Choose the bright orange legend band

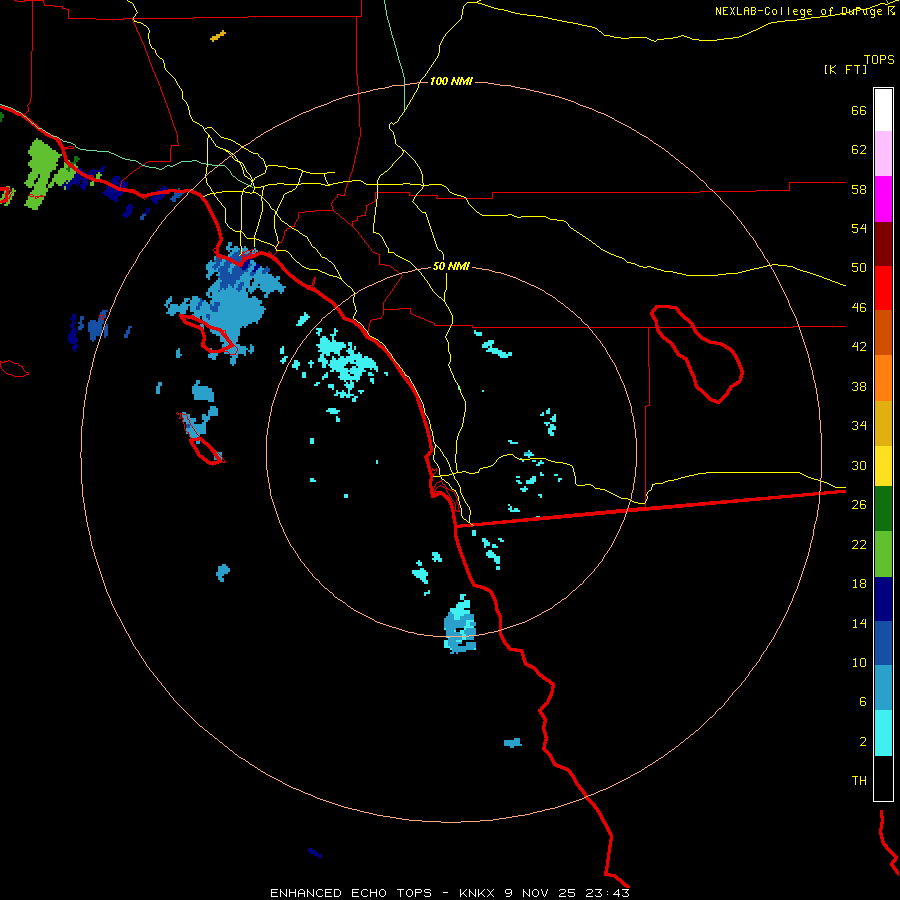click(x=883, y=378)
